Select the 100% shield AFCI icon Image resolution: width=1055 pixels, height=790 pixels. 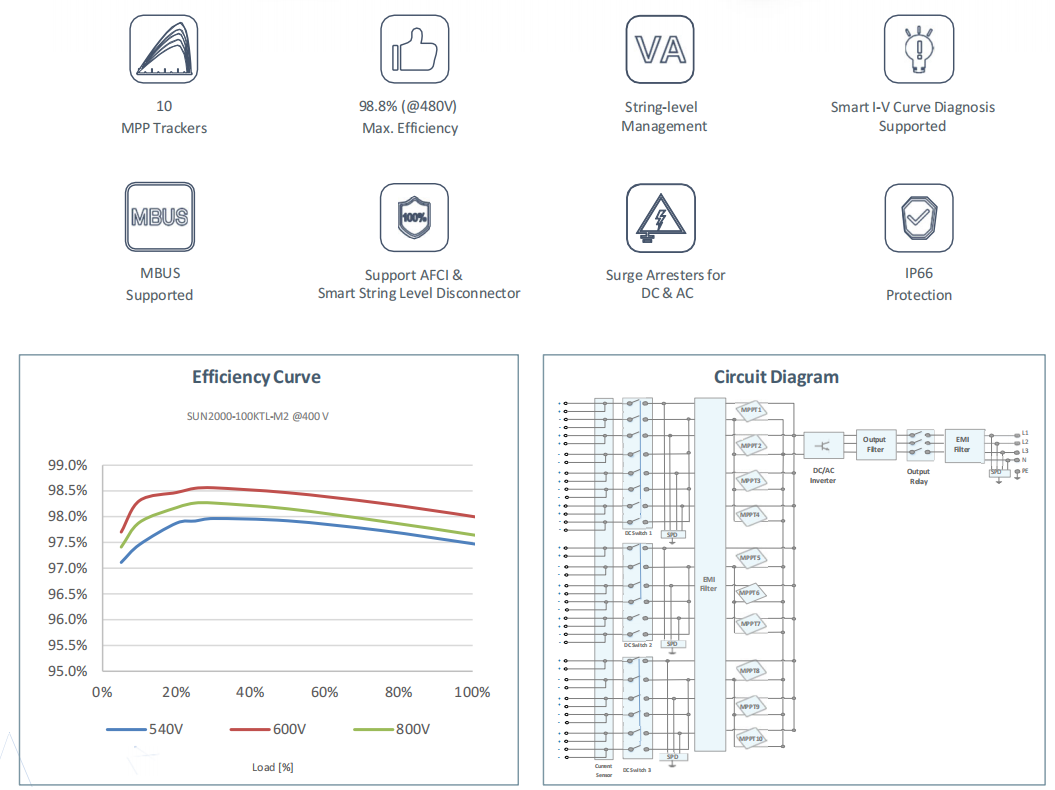[x=414, y=217]
